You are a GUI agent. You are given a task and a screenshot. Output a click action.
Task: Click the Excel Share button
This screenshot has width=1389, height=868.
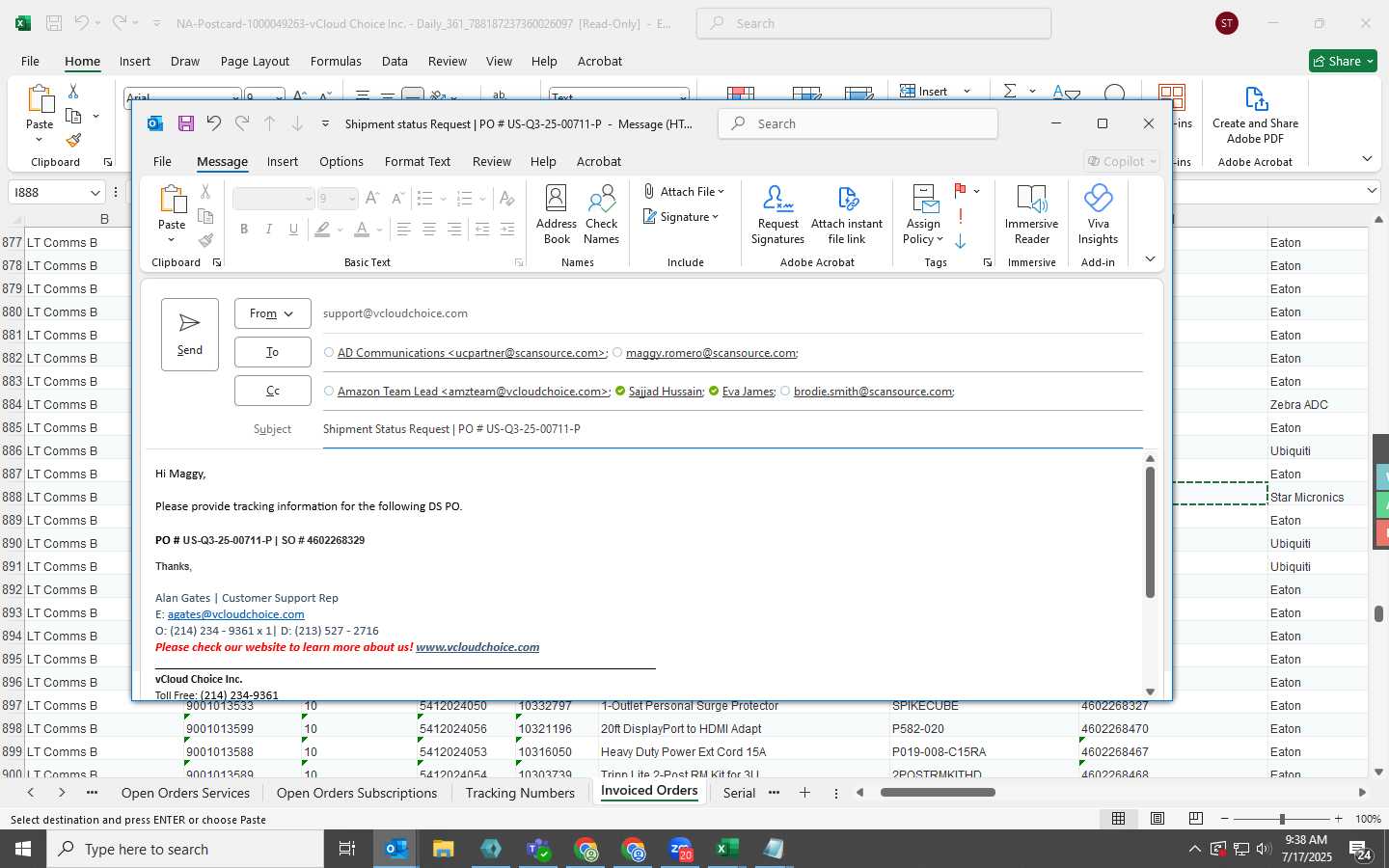pos(1344,61)
